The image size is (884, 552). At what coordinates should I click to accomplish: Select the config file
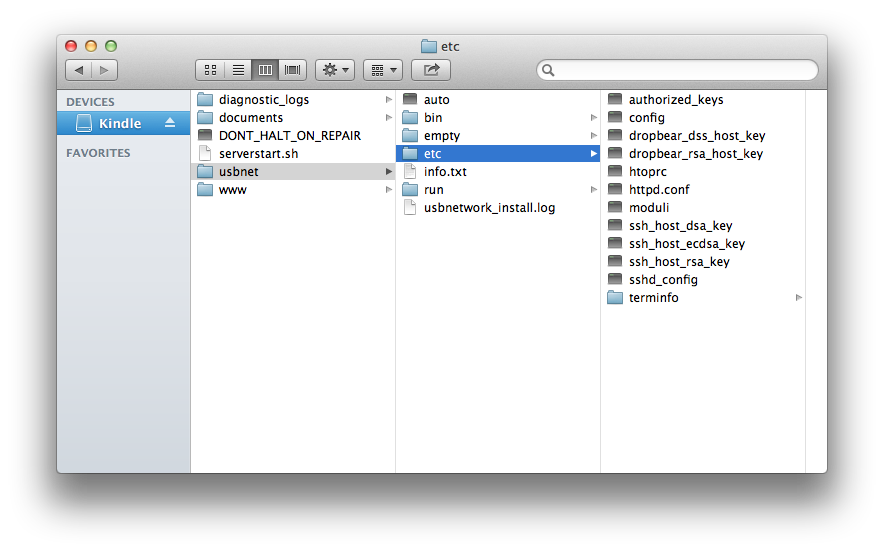(703, 117)
